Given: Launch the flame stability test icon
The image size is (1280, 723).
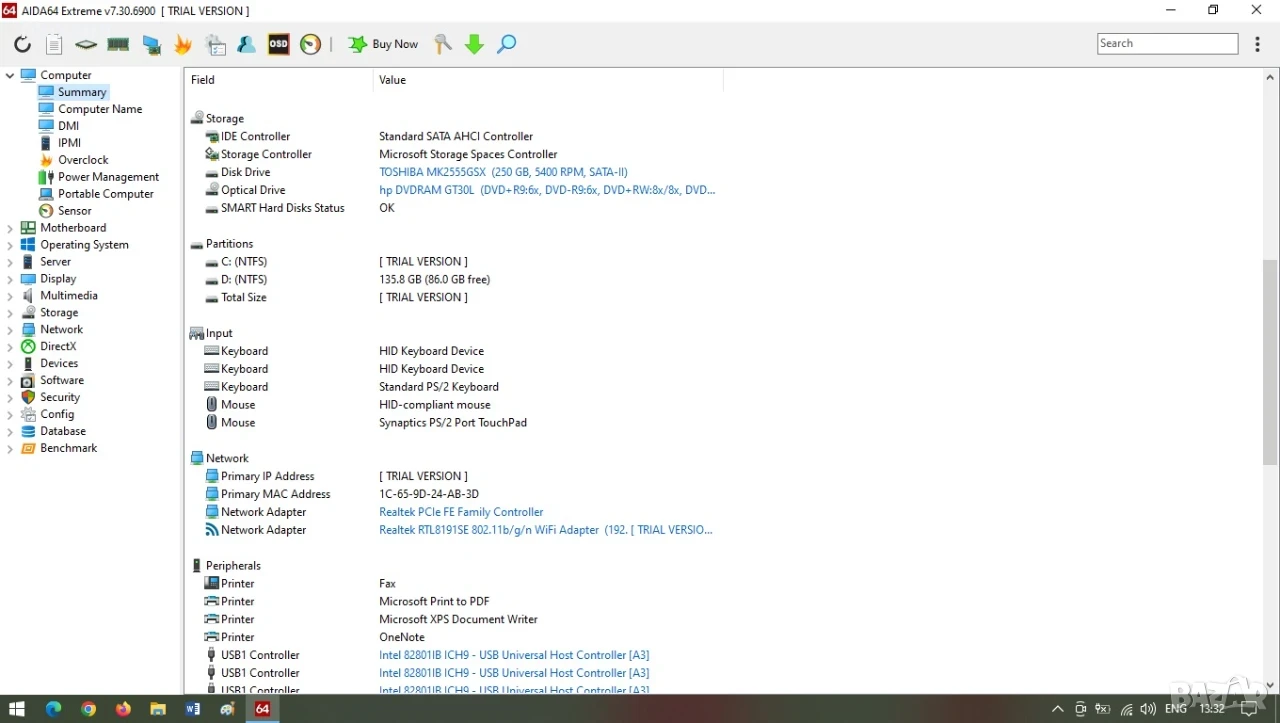Looking at the screenshot, I should click(183, 44).
